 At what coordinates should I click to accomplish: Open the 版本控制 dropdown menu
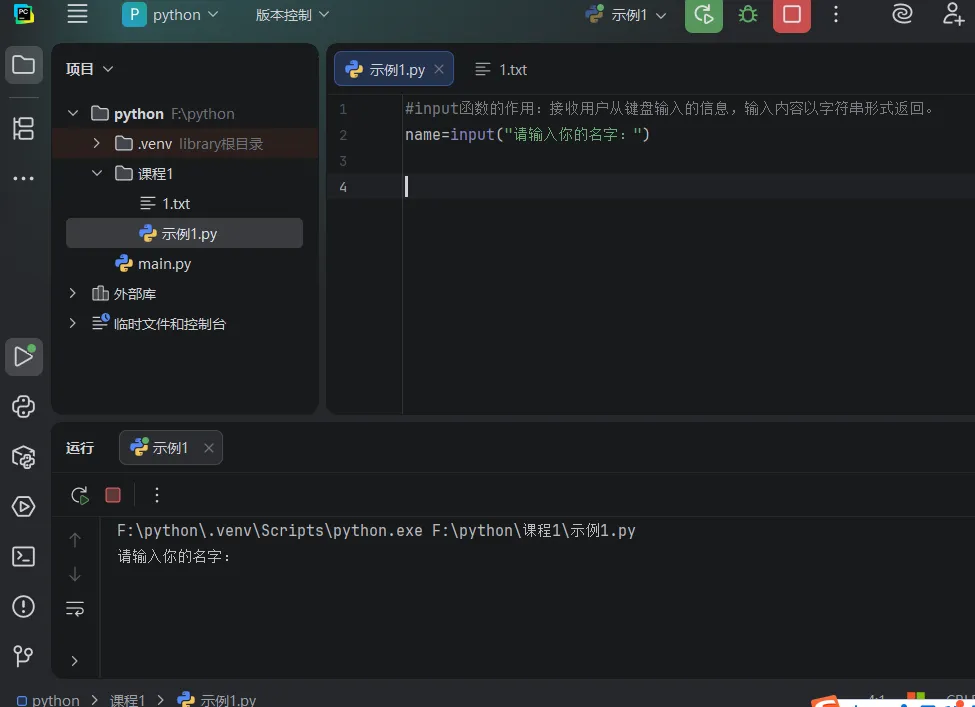click(292, 14)
